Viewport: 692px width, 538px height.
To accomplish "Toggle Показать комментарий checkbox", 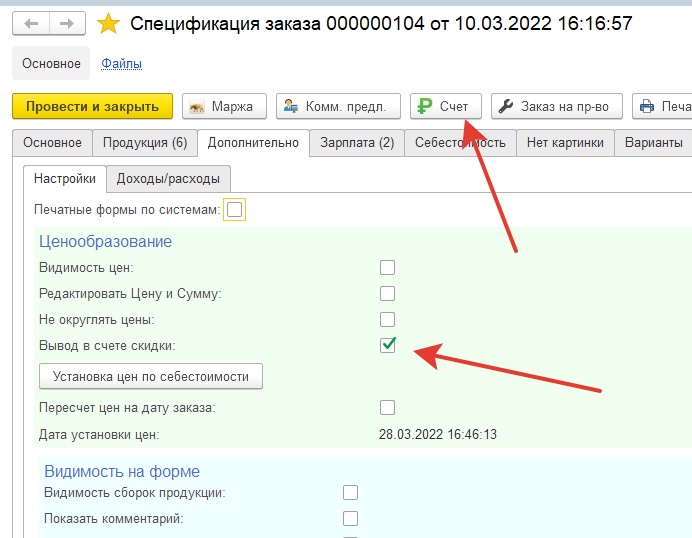I will click(350, 519).
